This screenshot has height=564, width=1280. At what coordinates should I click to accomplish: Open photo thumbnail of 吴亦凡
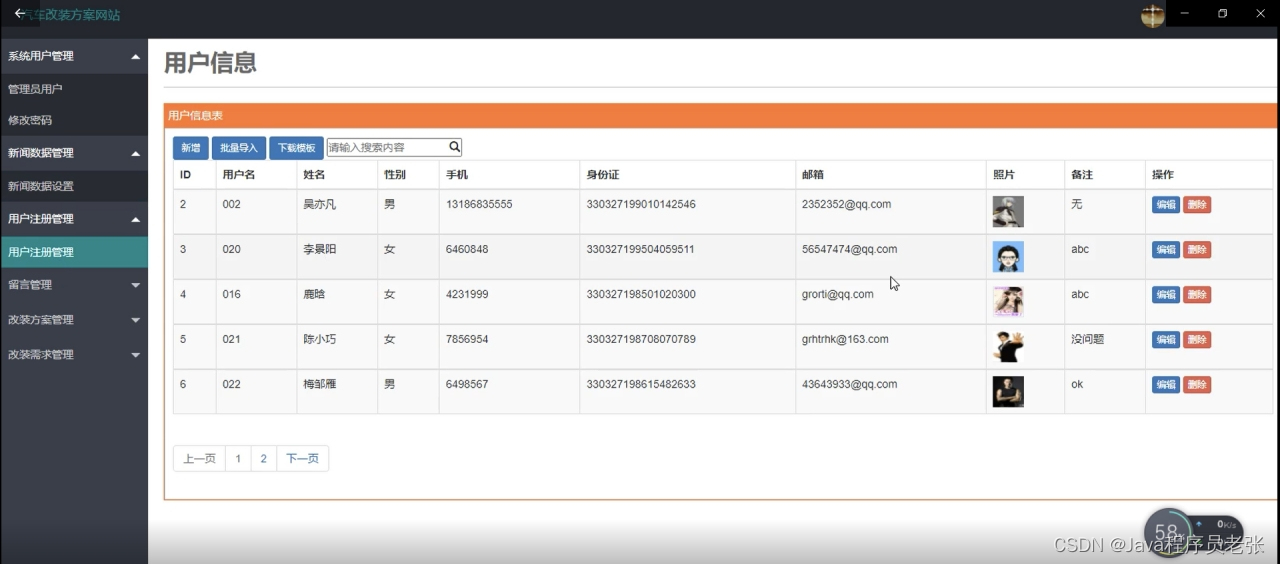coord(1008,212)
